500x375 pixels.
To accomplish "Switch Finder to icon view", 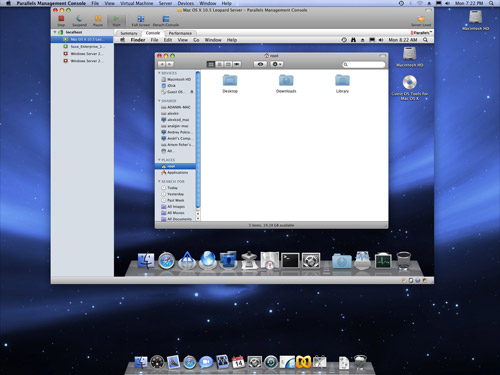I will click(x=211, y=64).
